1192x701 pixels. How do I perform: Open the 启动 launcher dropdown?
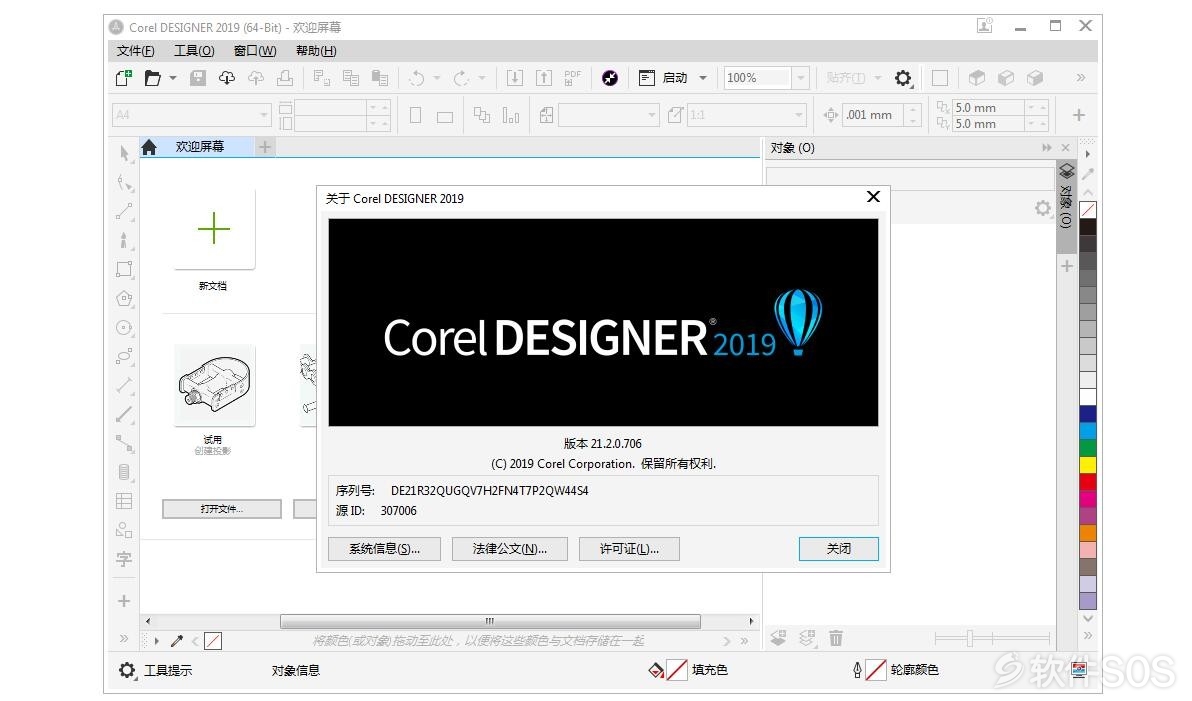(x=702, y=78)
